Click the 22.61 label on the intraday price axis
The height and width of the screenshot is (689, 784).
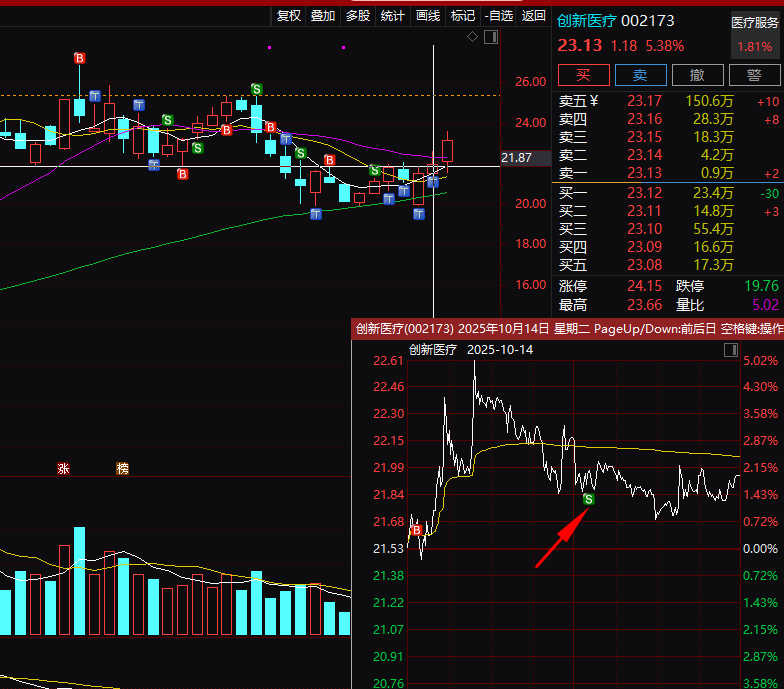pos(388,360)
